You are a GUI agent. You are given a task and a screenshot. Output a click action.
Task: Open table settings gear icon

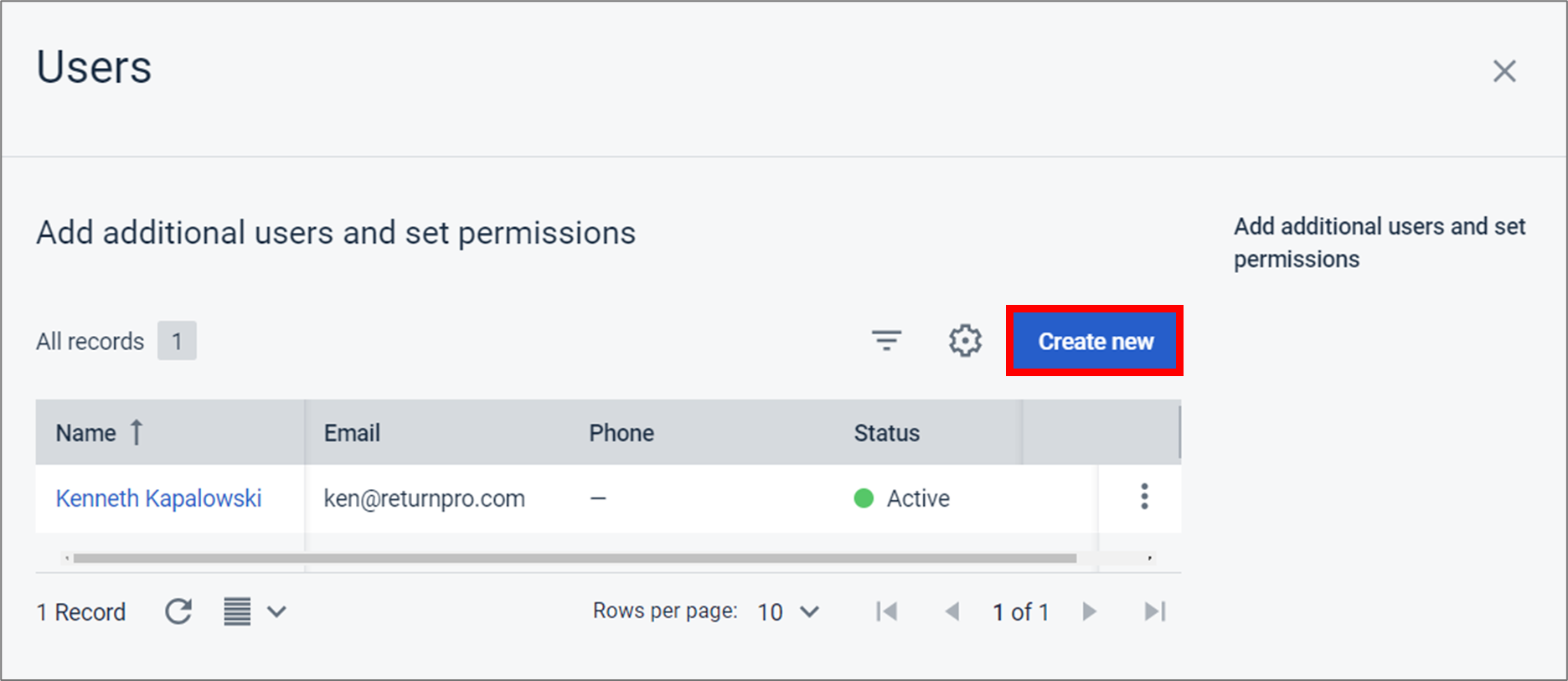965,341
